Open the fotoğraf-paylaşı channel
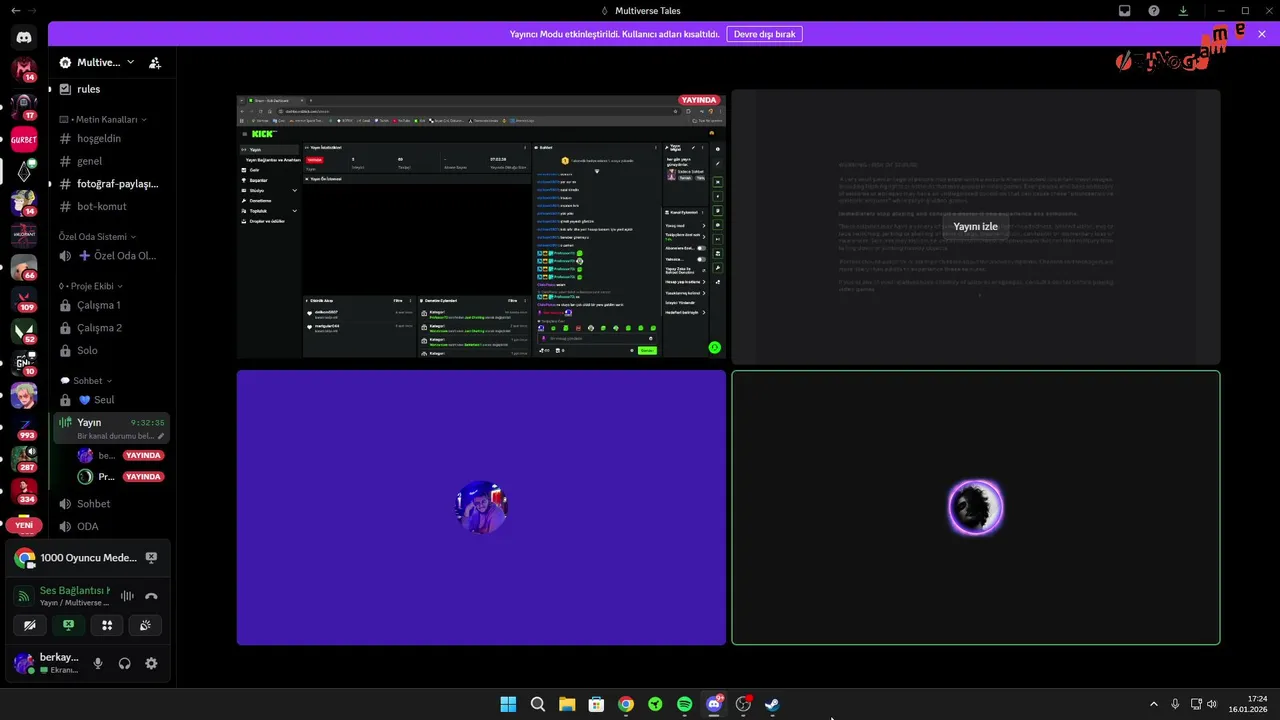The width and height of the screenshot is (1280, 720). point(112,184)
